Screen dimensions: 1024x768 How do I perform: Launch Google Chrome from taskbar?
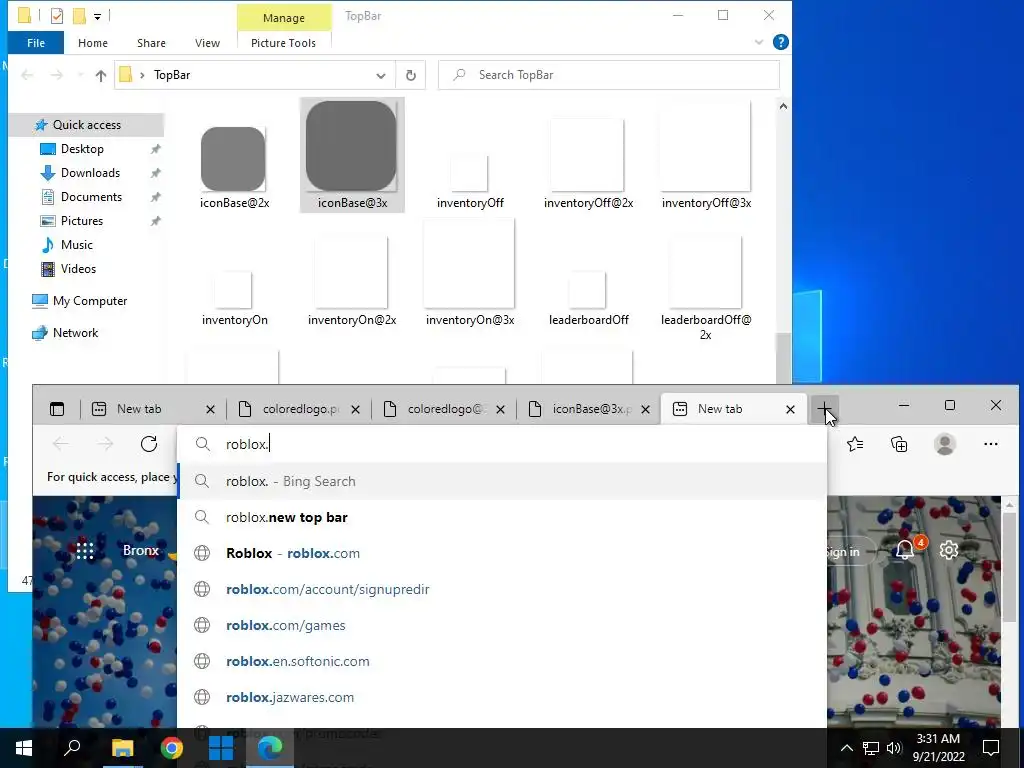172,748
